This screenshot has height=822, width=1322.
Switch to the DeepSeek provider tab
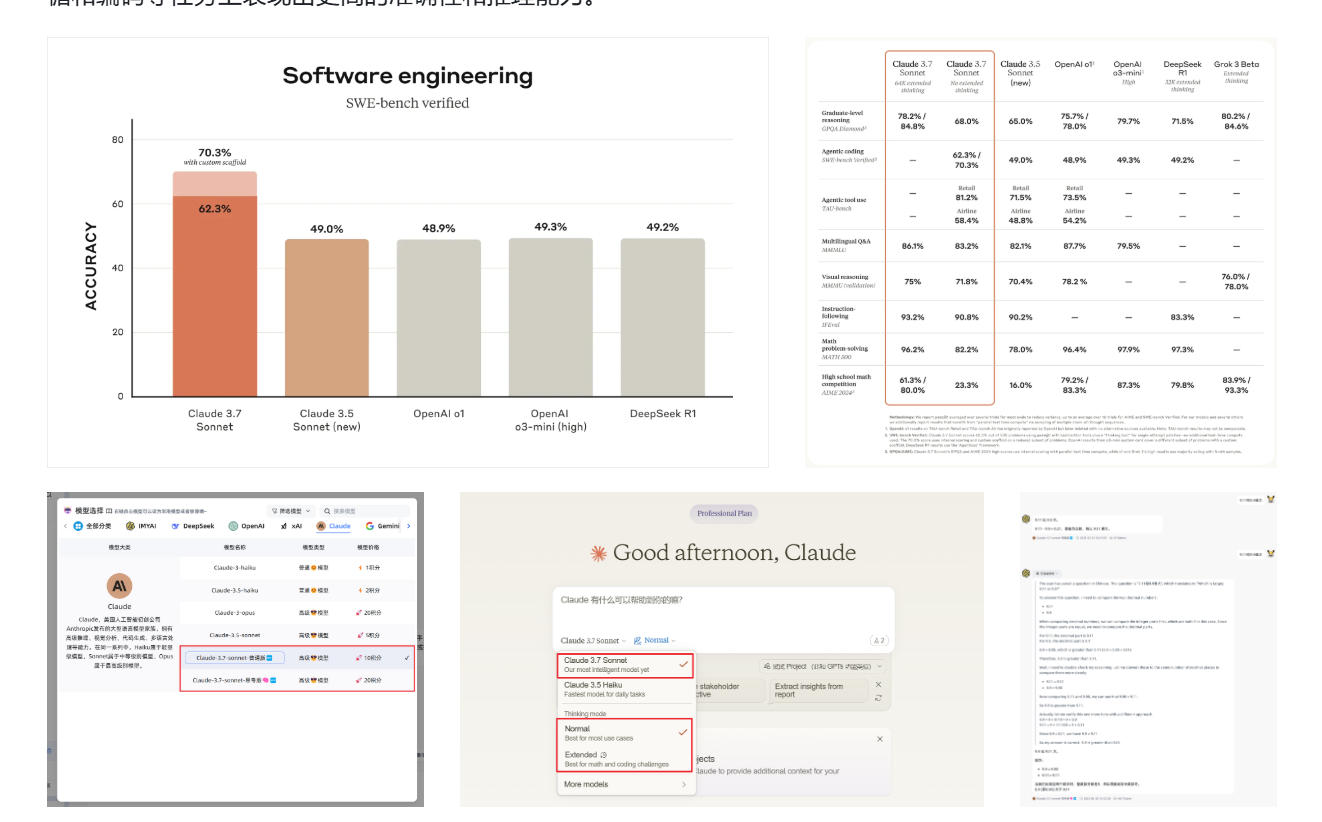(x=193, y=526)
